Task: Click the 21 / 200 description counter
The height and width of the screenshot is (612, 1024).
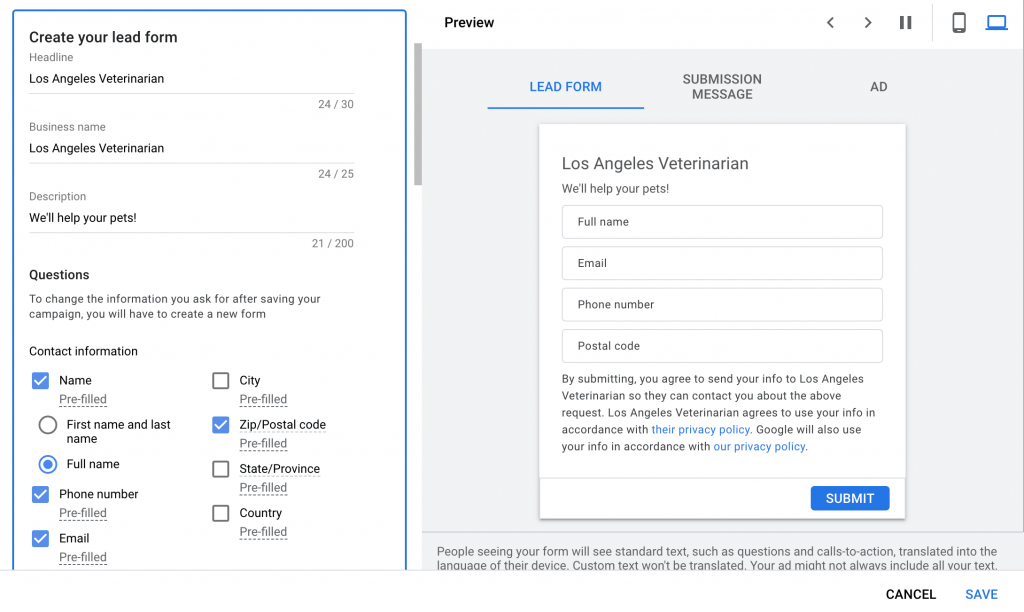Action: pos(332,244)
